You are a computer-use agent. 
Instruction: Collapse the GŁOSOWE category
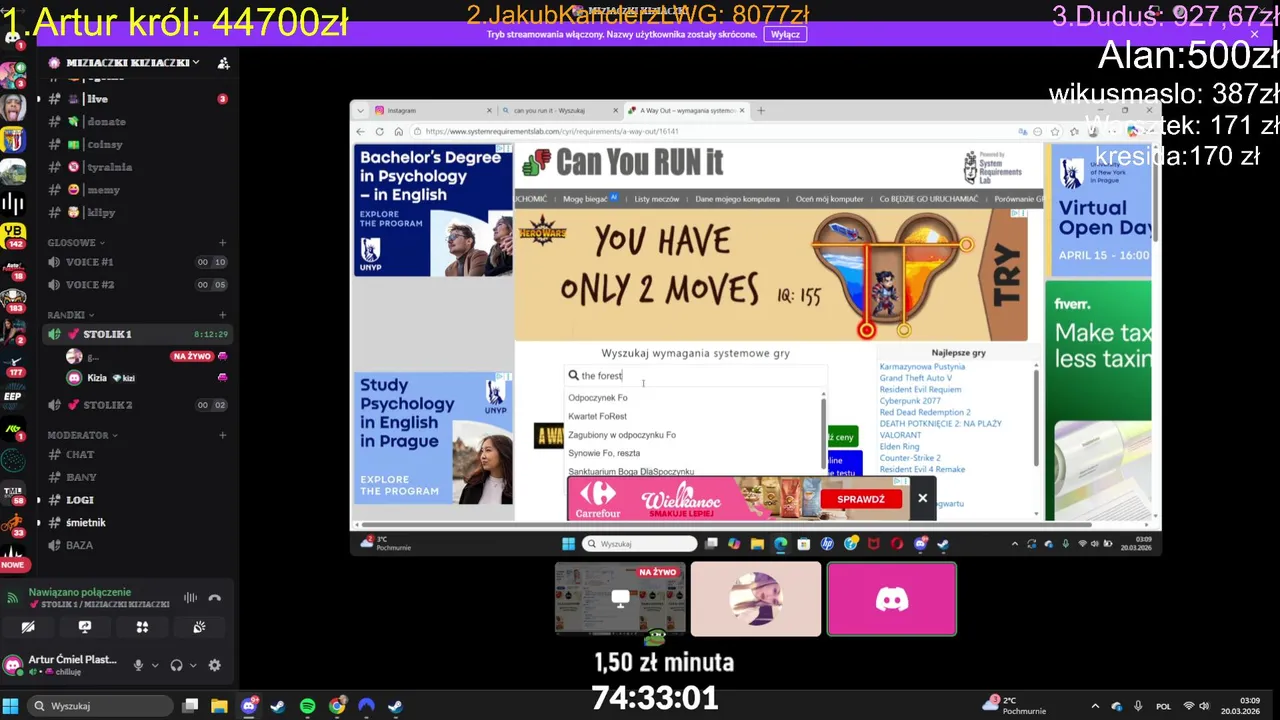click(x=76, y=242)
